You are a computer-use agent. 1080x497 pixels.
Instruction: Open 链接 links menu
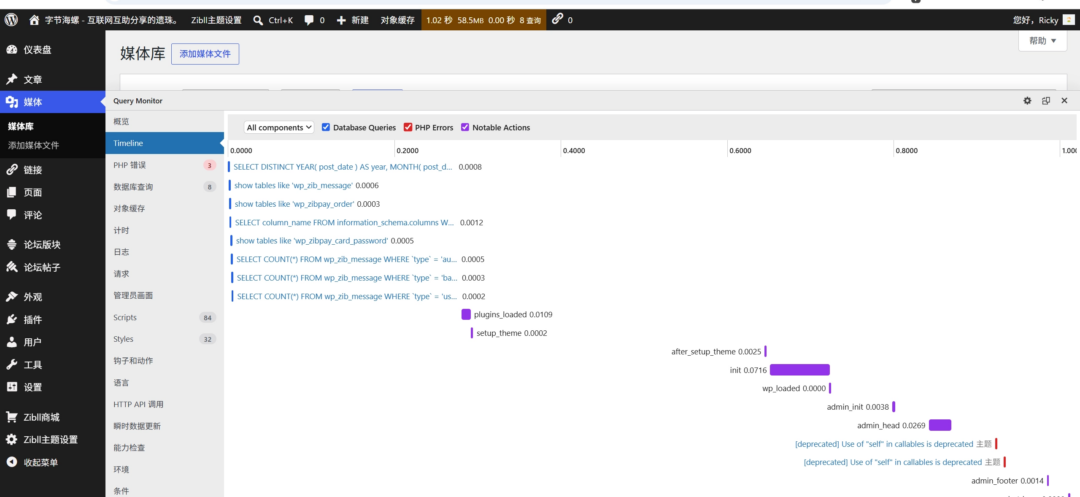click(x=52, y=170)
